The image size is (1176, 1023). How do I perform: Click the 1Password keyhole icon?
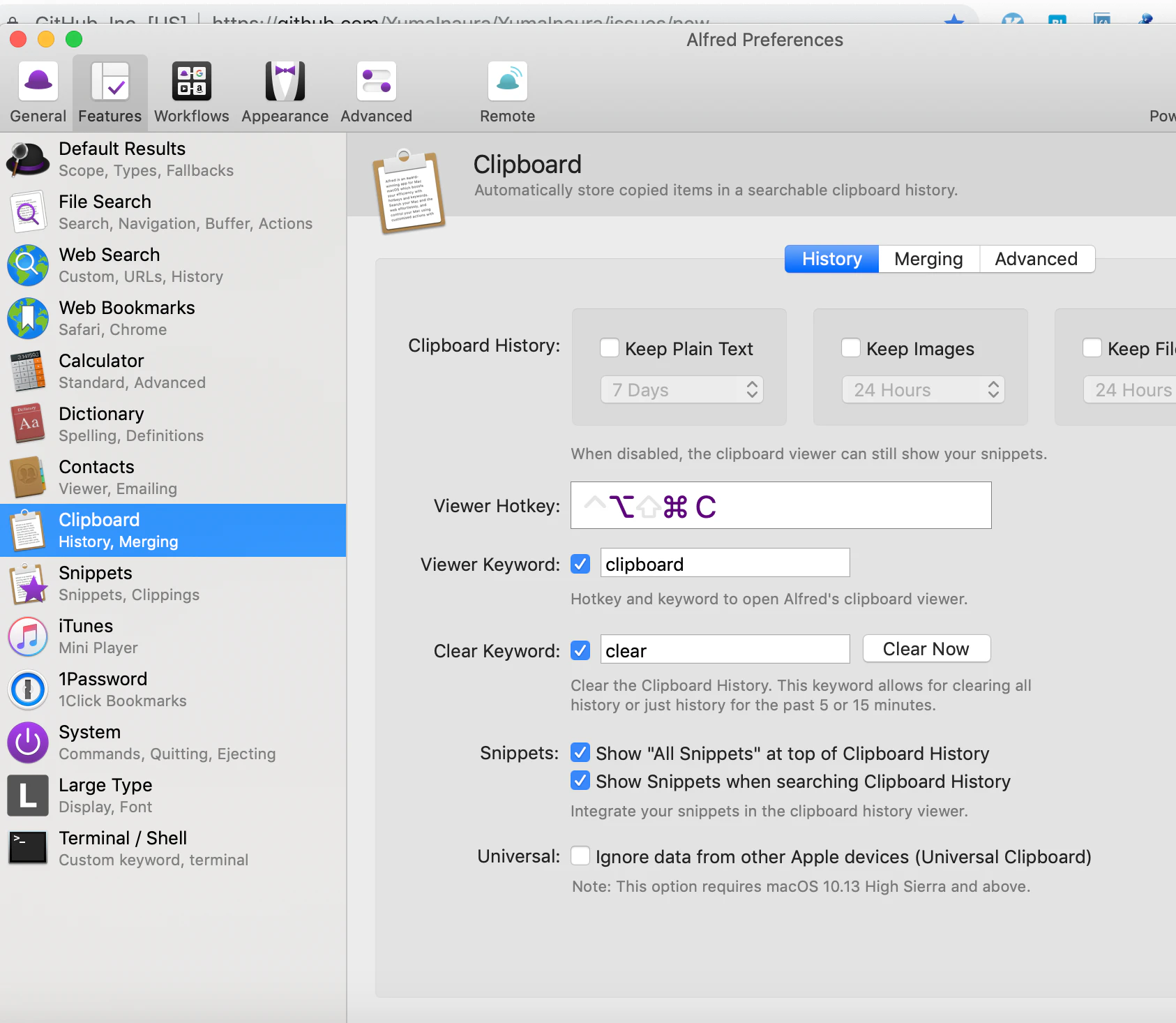coord(28,689)
